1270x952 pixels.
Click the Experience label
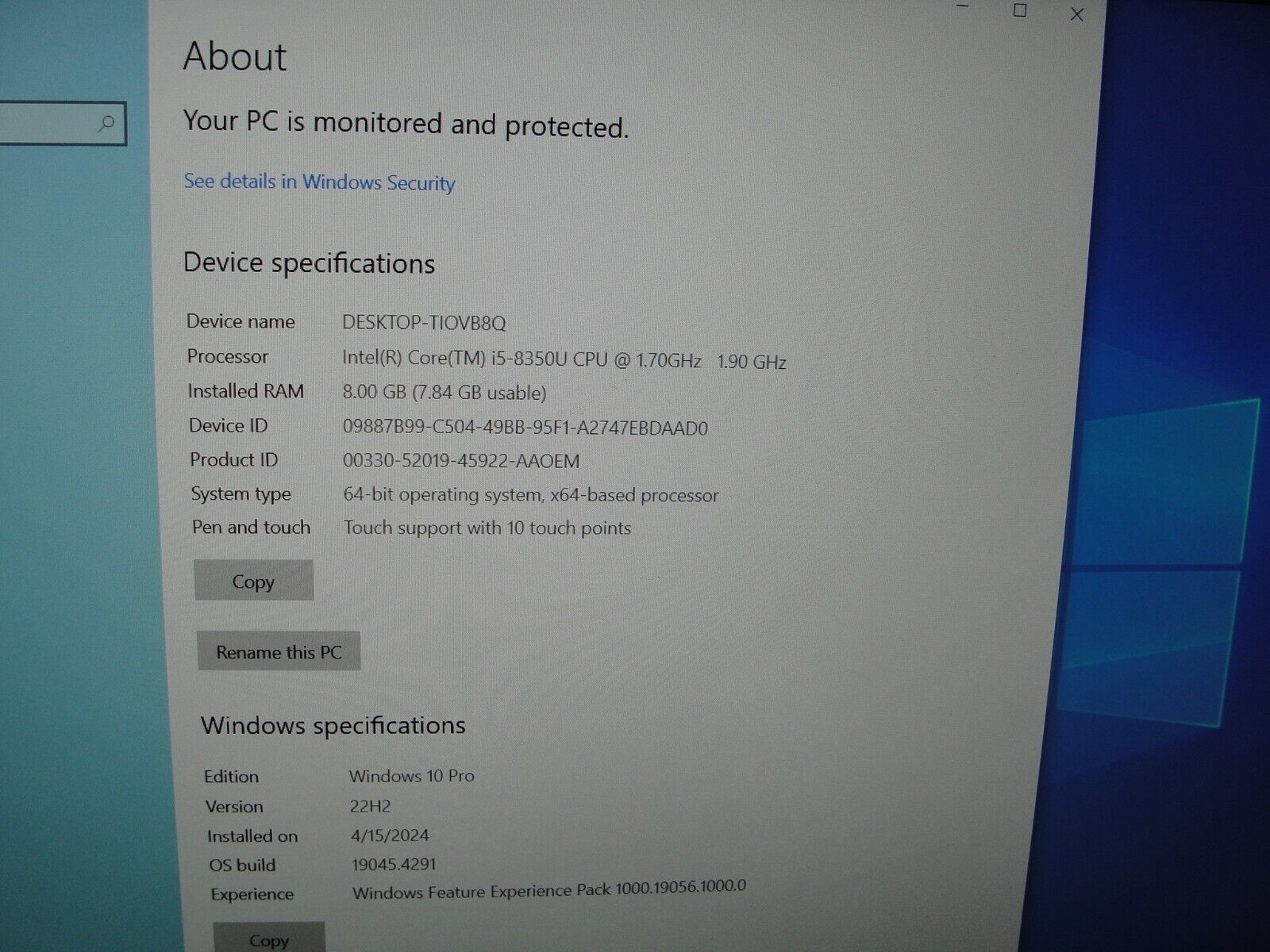coord(252,895)
